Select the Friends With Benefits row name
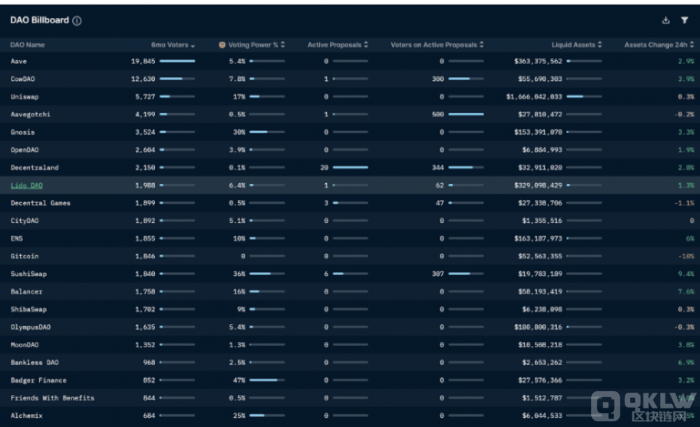Screen dimensions: 700x427 pos(53,398)
